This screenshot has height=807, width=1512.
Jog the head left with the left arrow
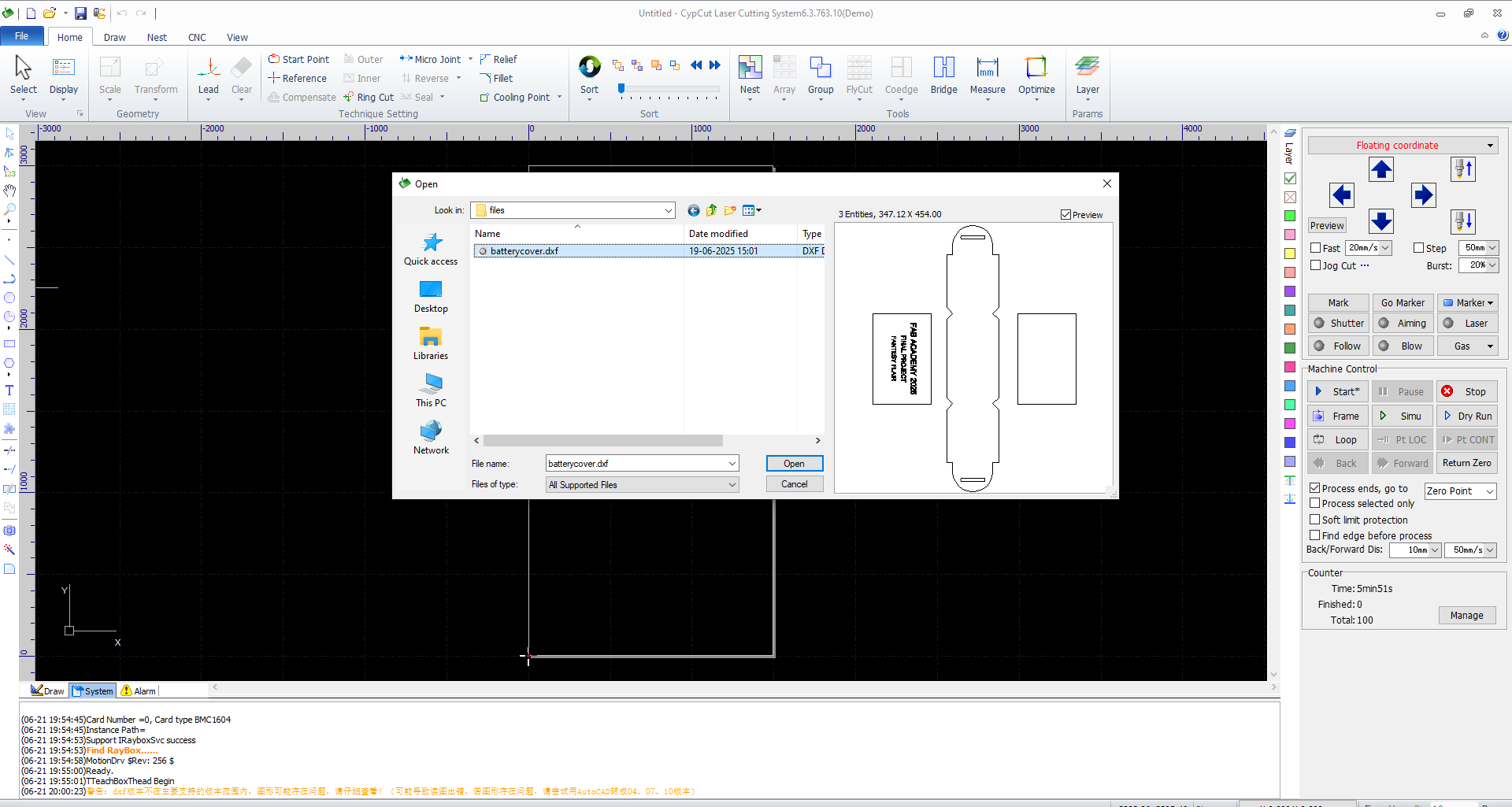tap(1342, 194)
